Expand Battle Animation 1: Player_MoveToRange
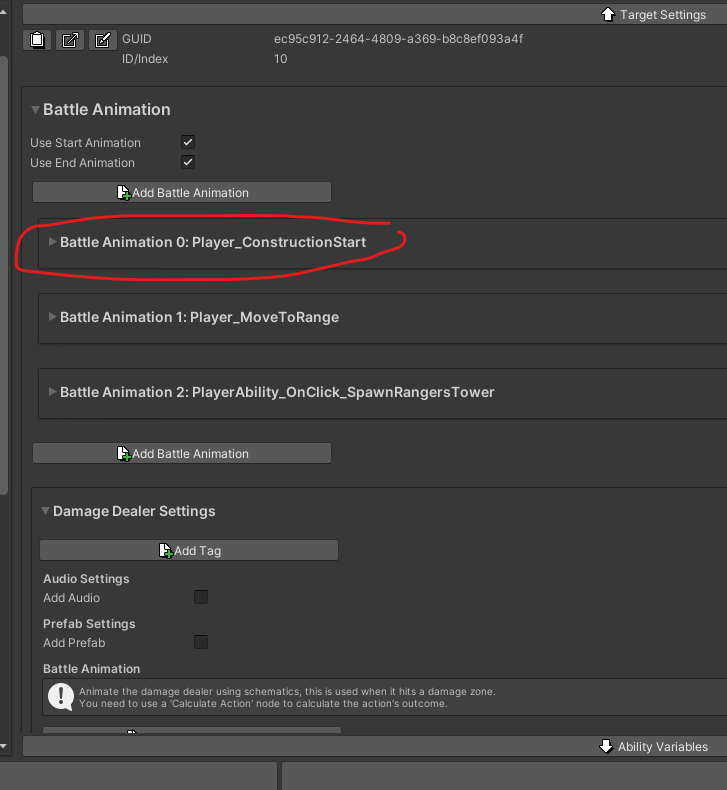 (52, 316)
